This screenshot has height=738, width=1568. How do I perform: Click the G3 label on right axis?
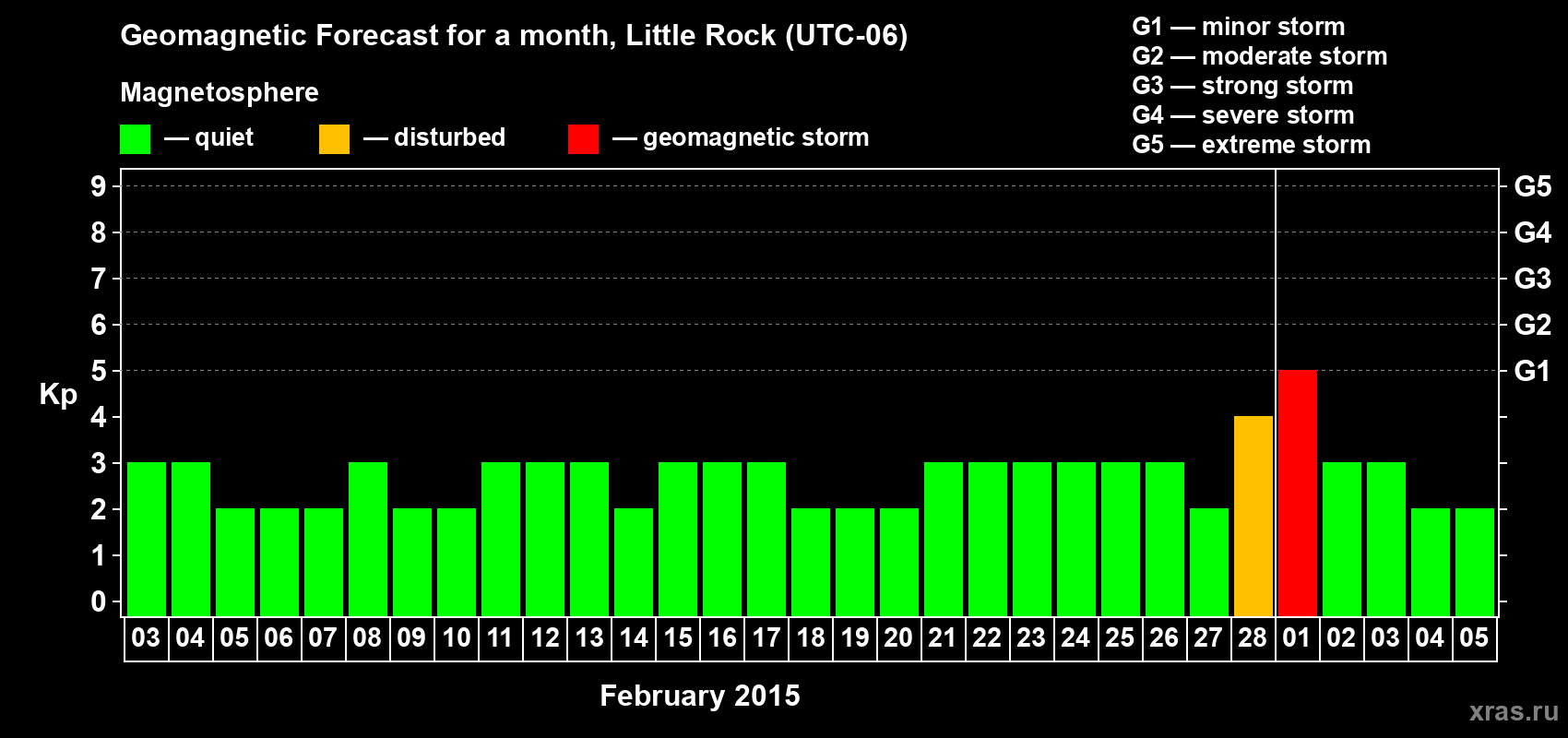pos(1532,279)
